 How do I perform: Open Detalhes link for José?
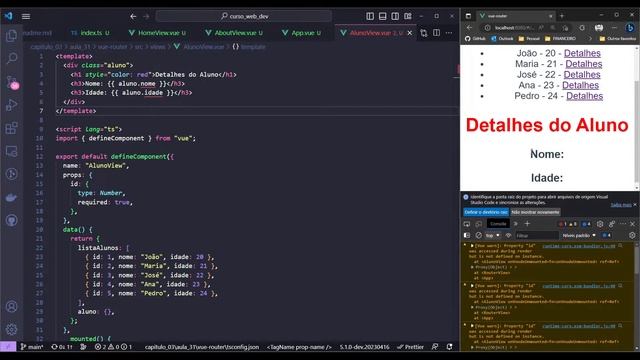[582, 75]
